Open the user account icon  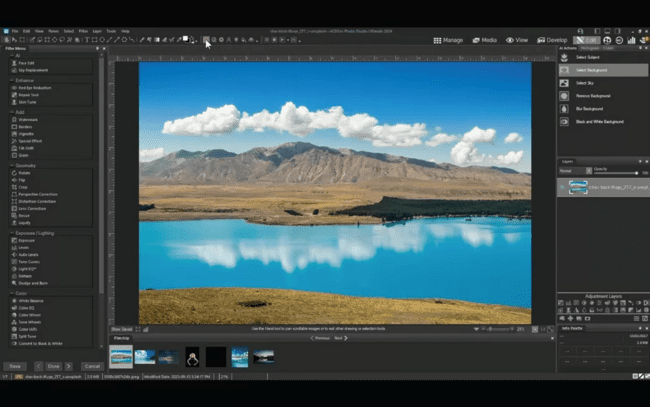pyautogui.click(x=580, y=31)
